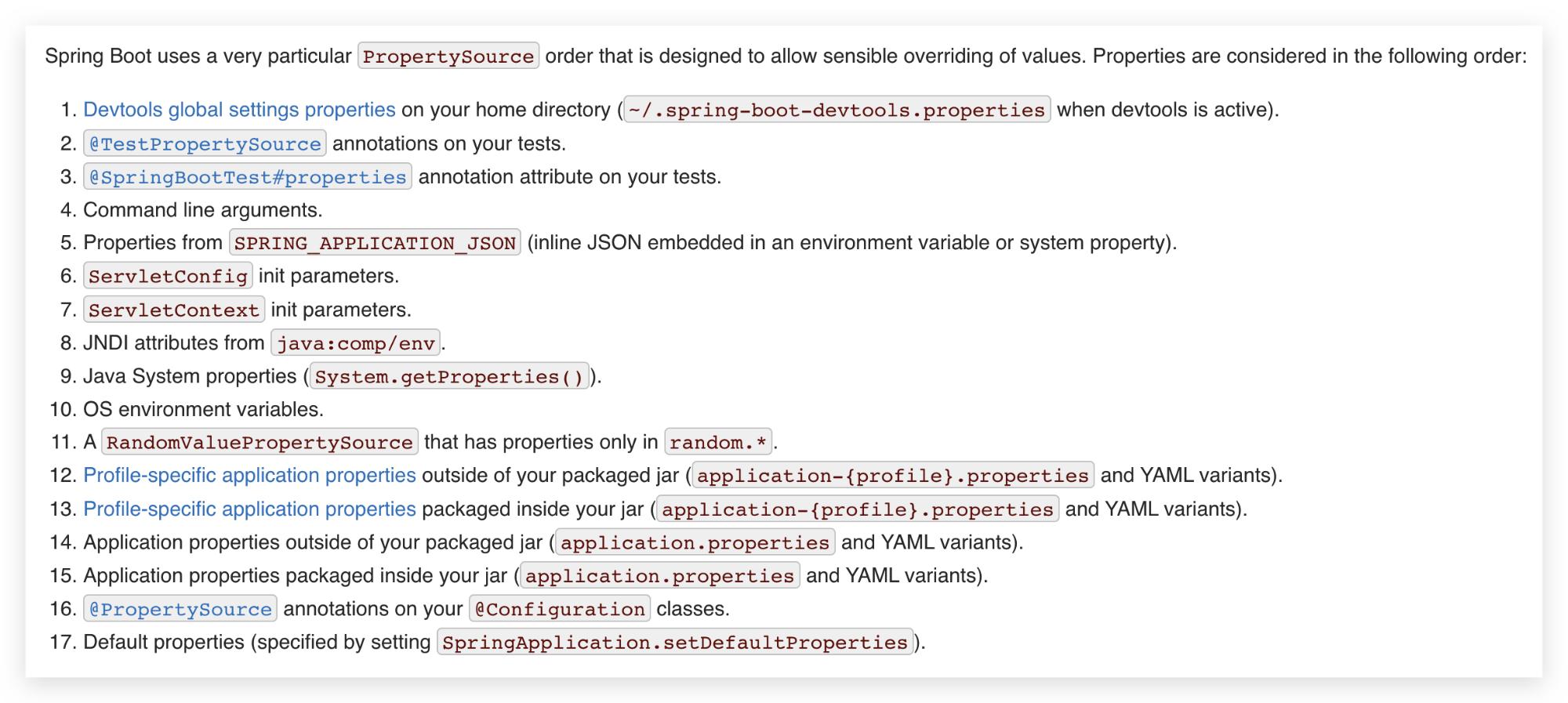This screenshot has height=703, width=1568.
Task: Click 'annotations on your tests.' text
Action: coord(449,144)
